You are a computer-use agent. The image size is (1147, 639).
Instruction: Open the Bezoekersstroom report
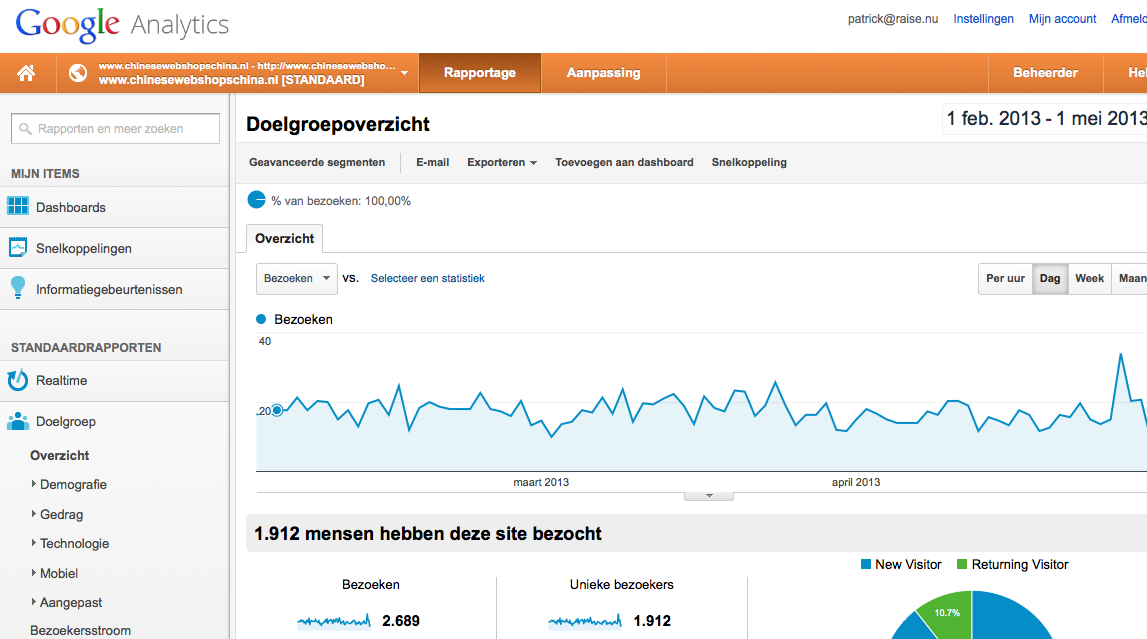(x=80, y=630)
